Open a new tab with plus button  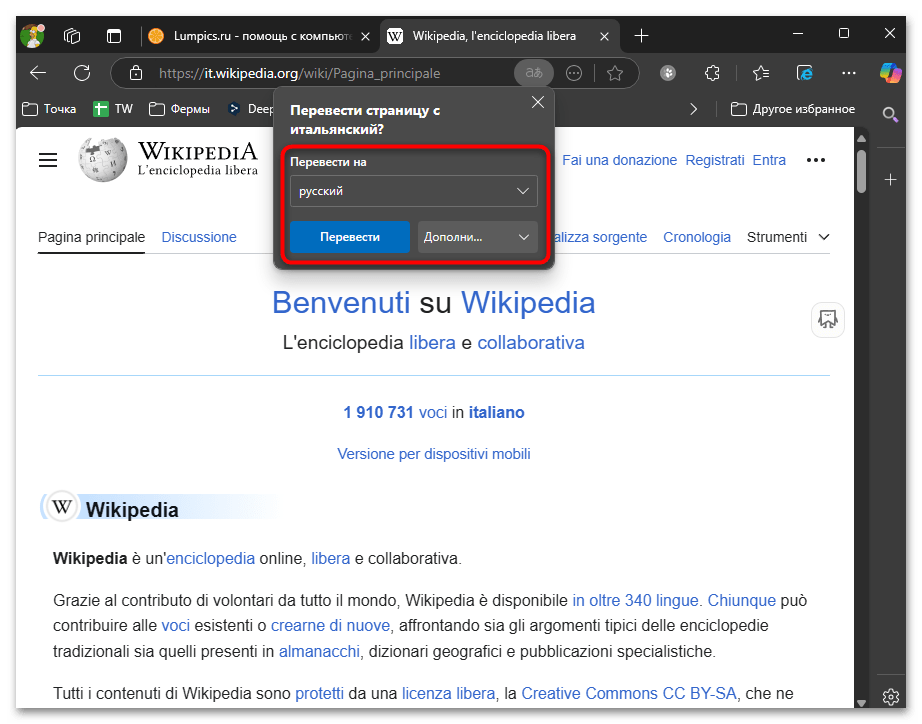[x=642, y=36]
